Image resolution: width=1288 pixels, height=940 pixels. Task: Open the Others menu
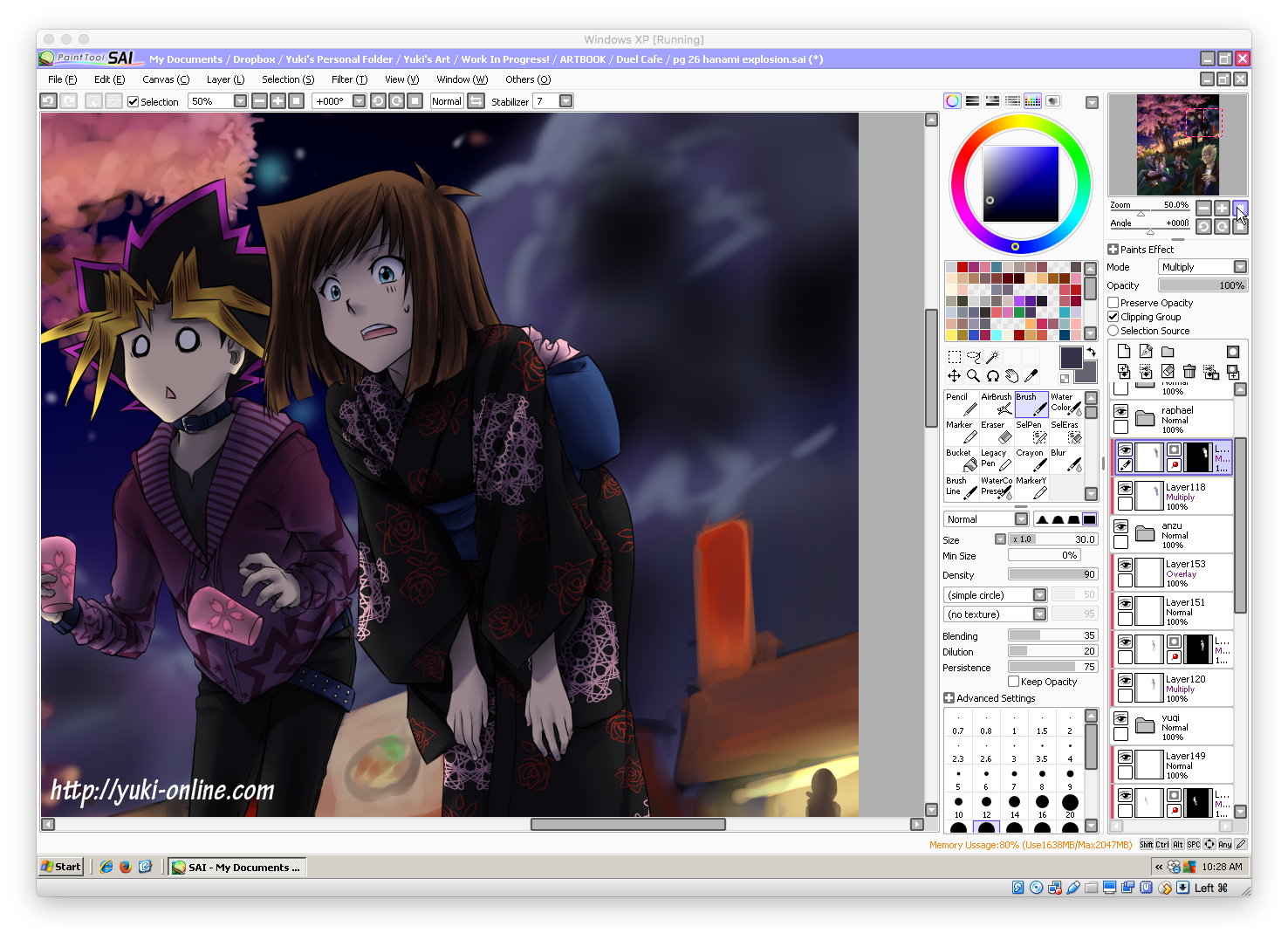pyautogui.click(x=528, y=79)
